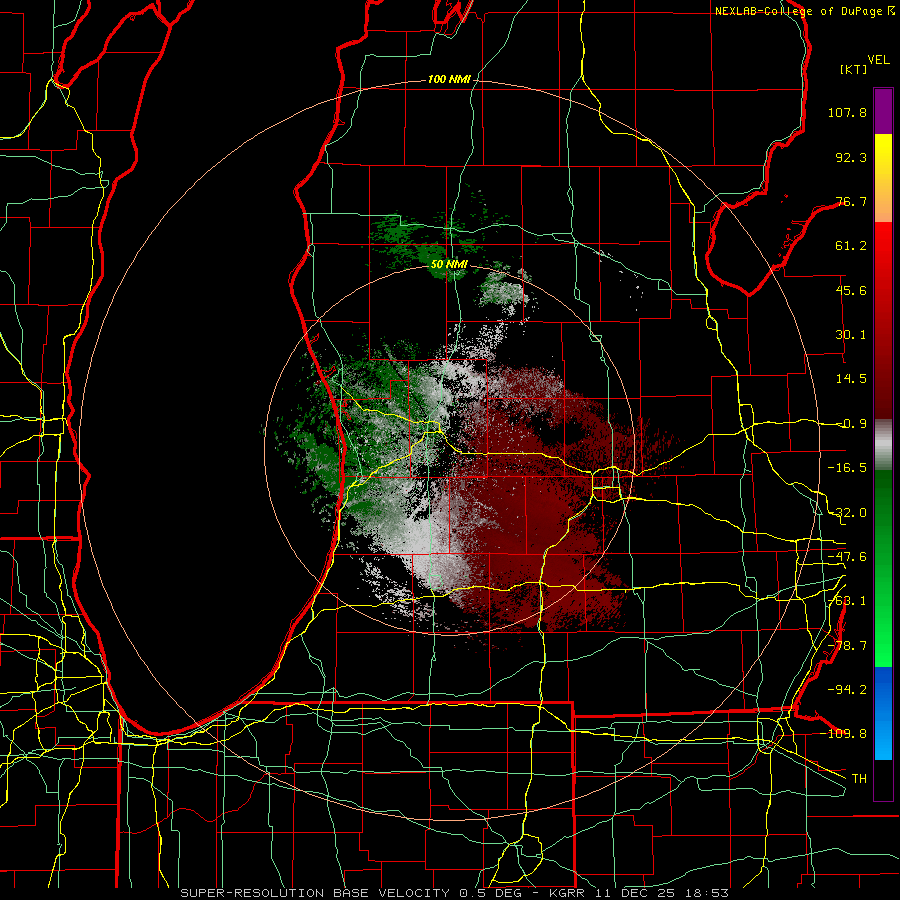
Task: Click the [KT] units label
Action: point(853,69)
